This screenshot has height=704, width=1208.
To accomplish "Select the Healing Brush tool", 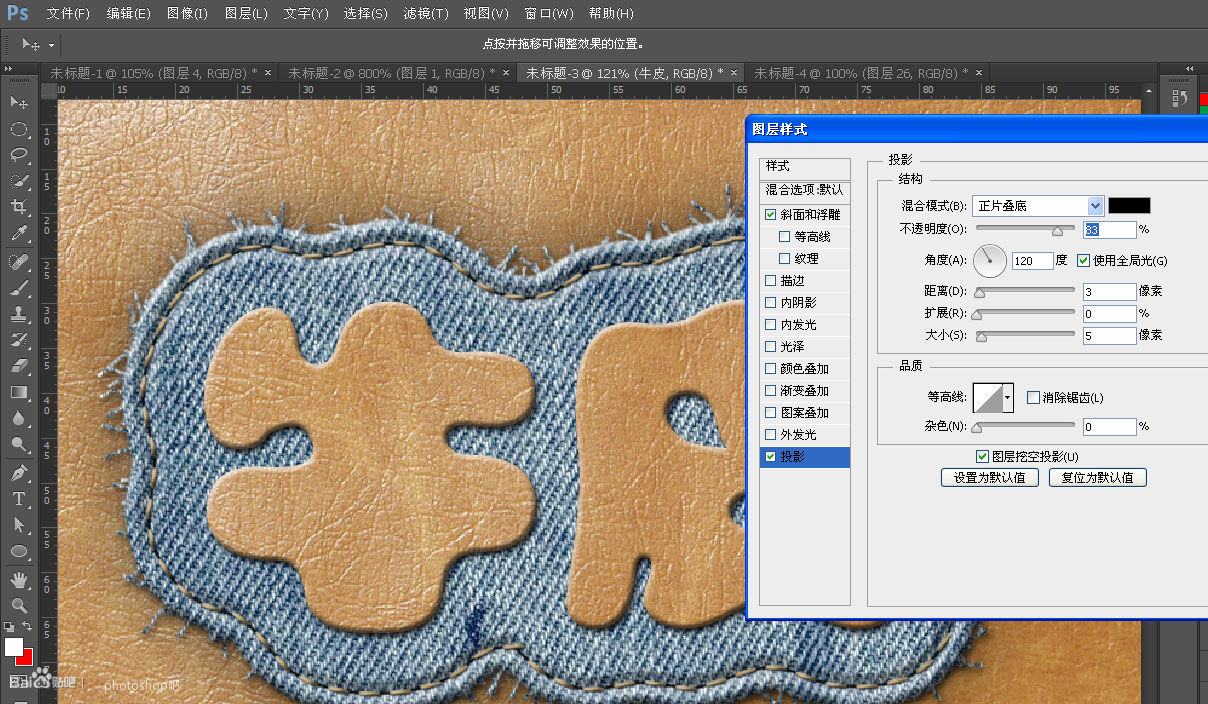I will [19, 261].
